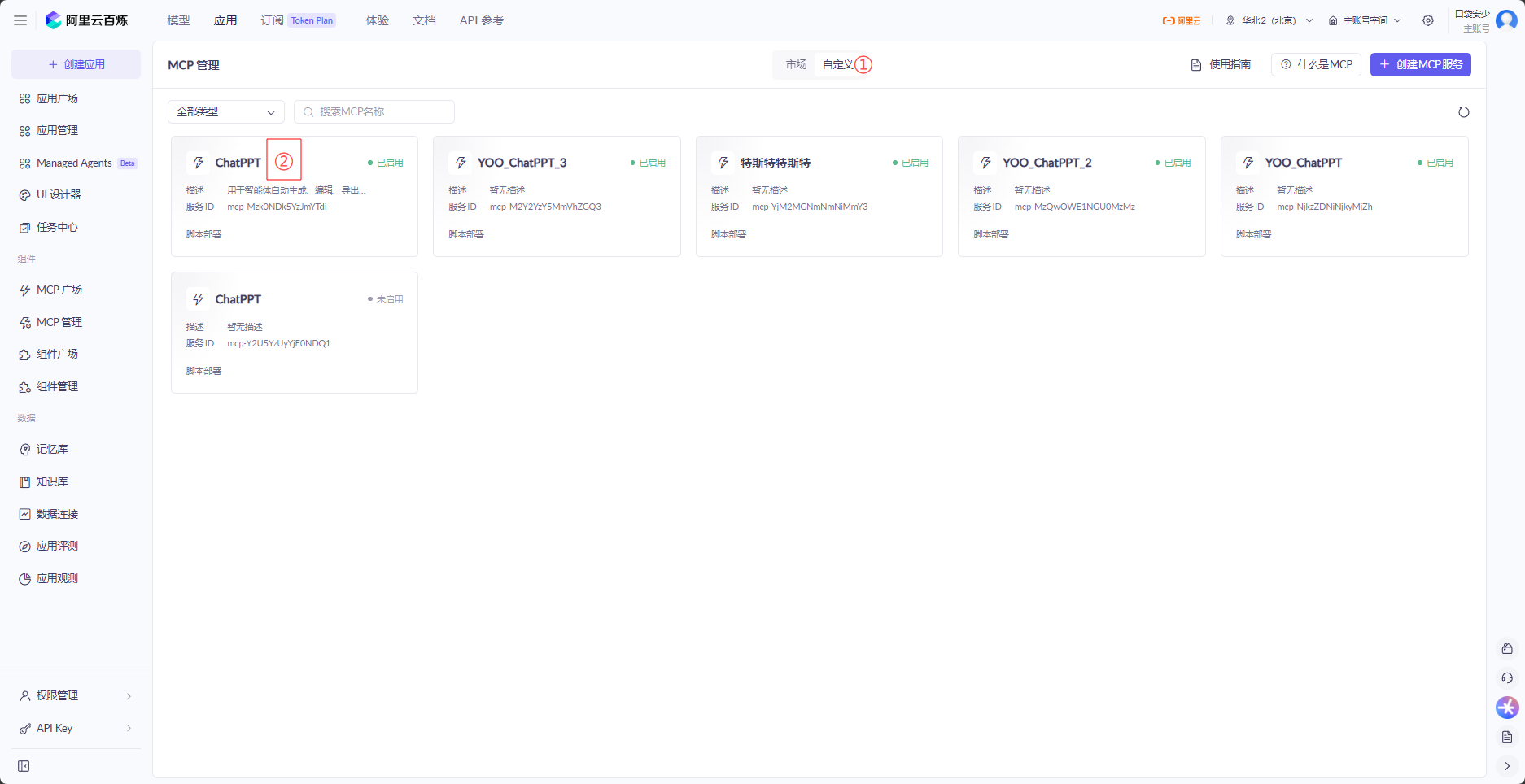Click the 组件广场 puzzle icon

coord(24,355)
